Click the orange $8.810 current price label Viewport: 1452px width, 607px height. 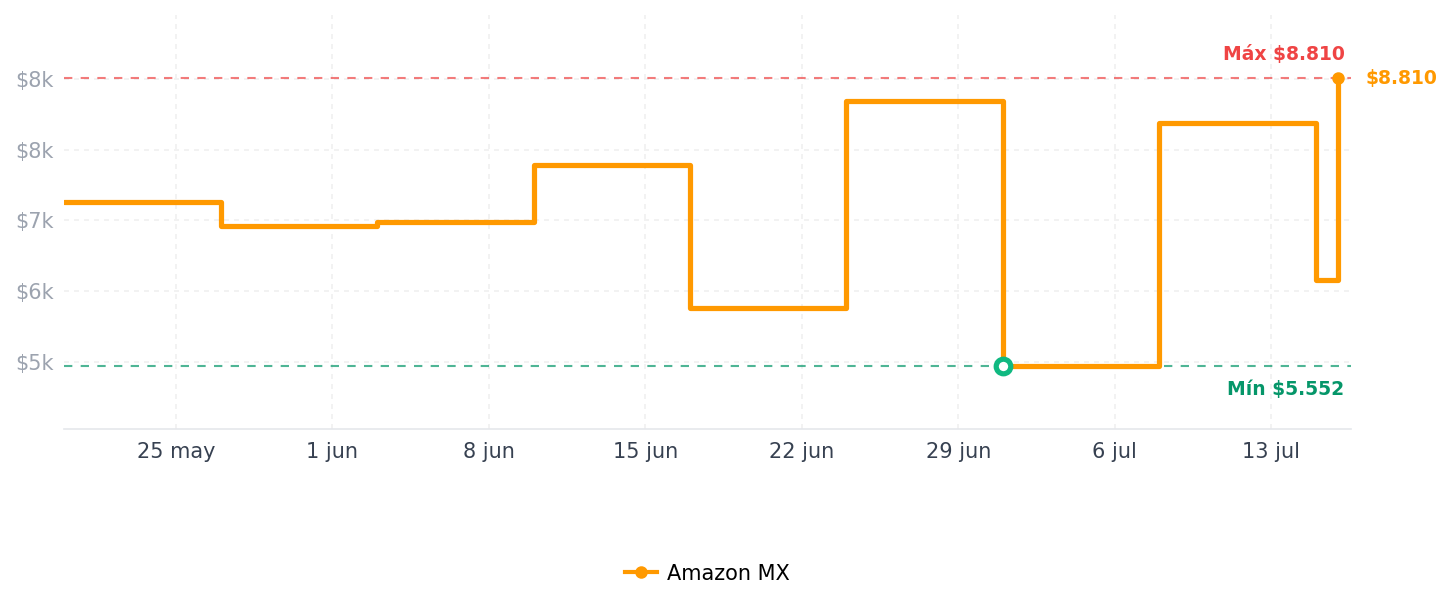click(x=1401, y=78)
